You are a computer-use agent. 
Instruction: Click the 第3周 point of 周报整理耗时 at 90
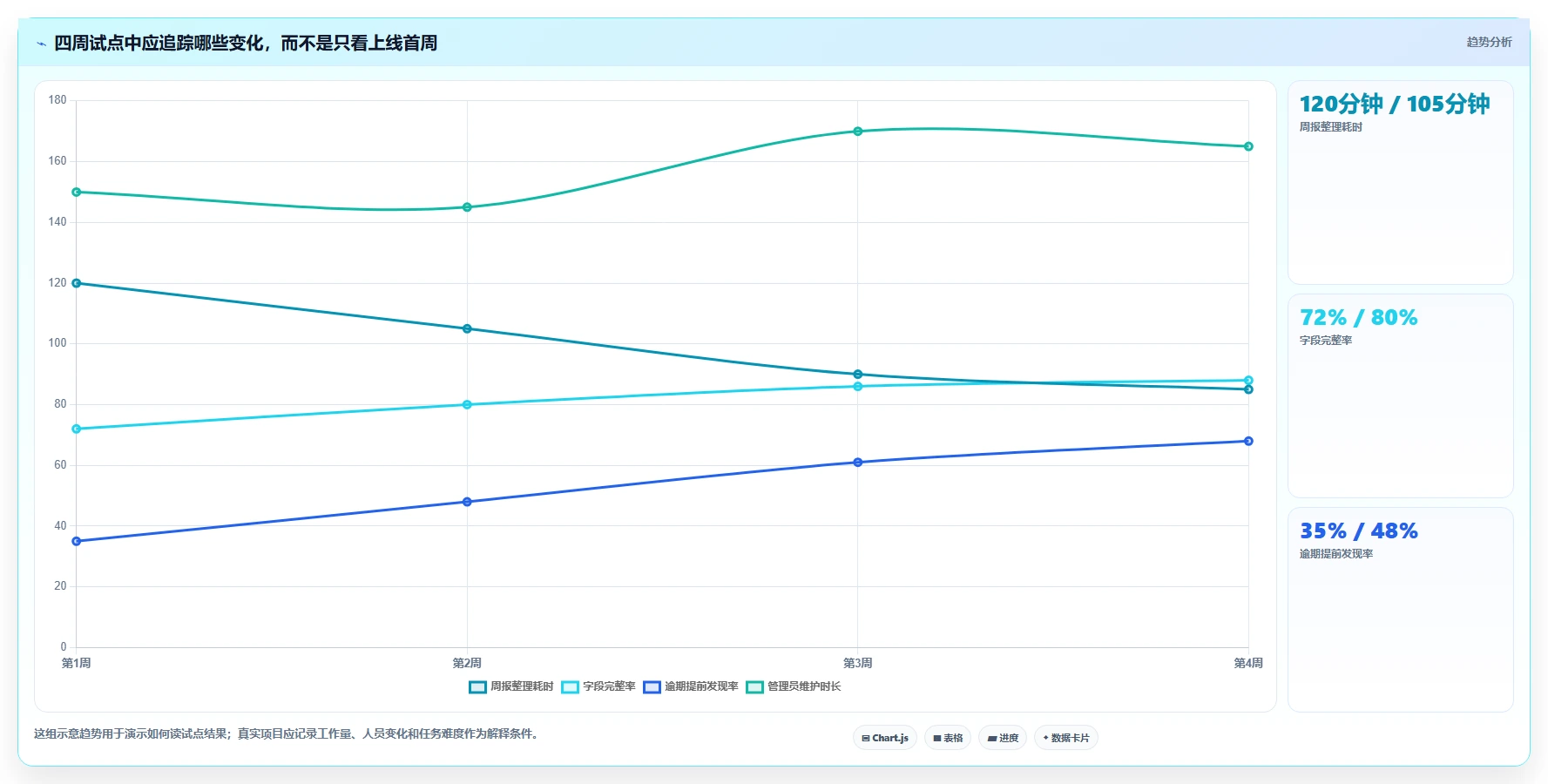858,375
